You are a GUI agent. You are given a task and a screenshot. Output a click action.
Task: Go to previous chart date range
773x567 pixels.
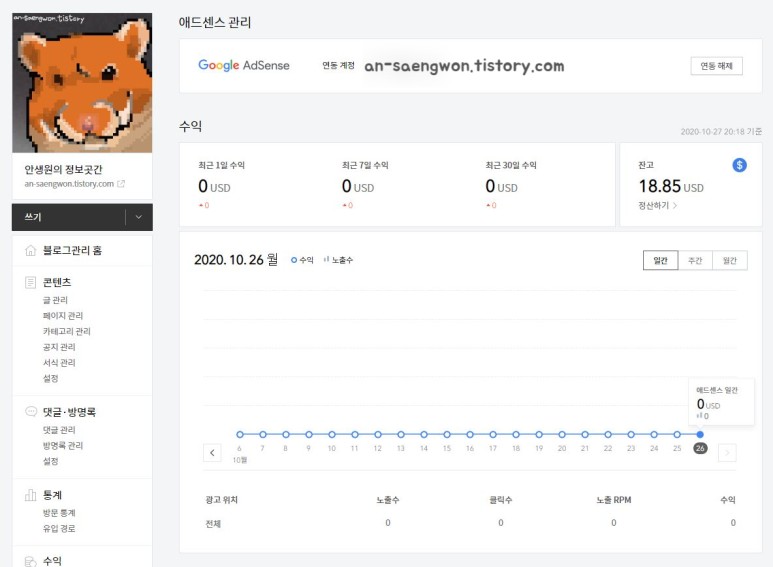[x=212, y=453]
